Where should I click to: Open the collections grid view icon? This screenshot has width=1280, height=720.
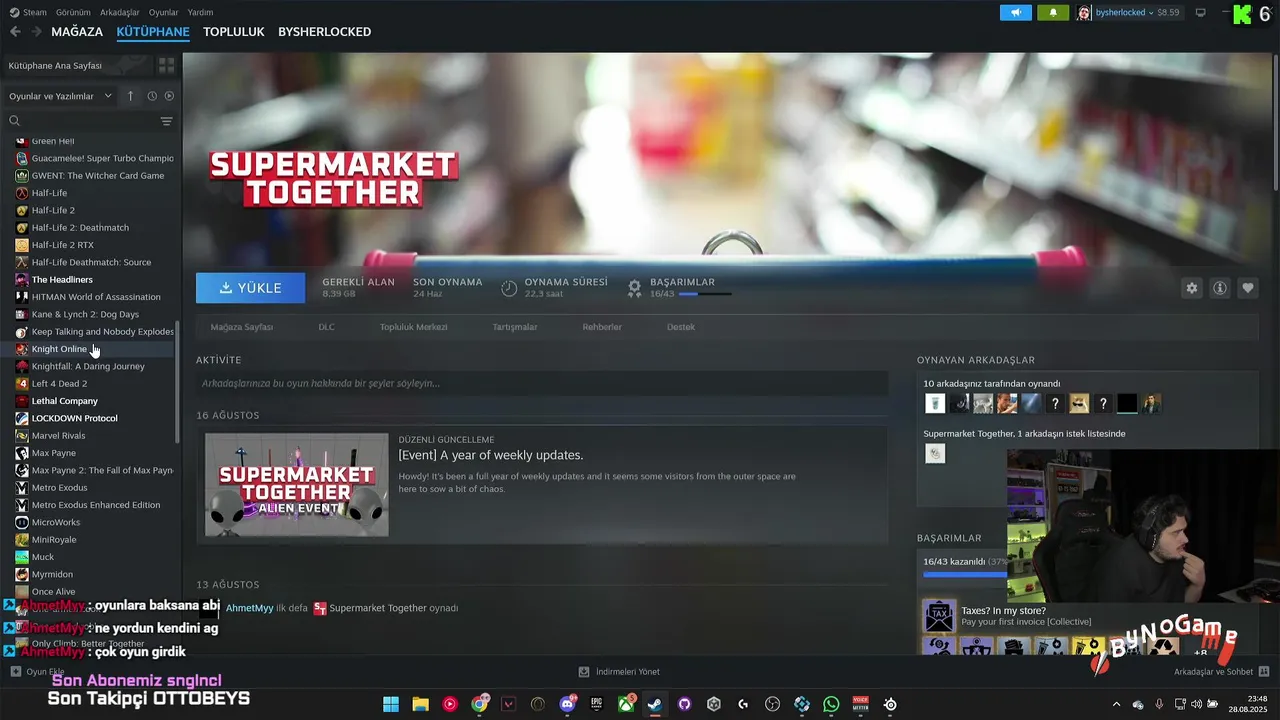tap(166, 65)
